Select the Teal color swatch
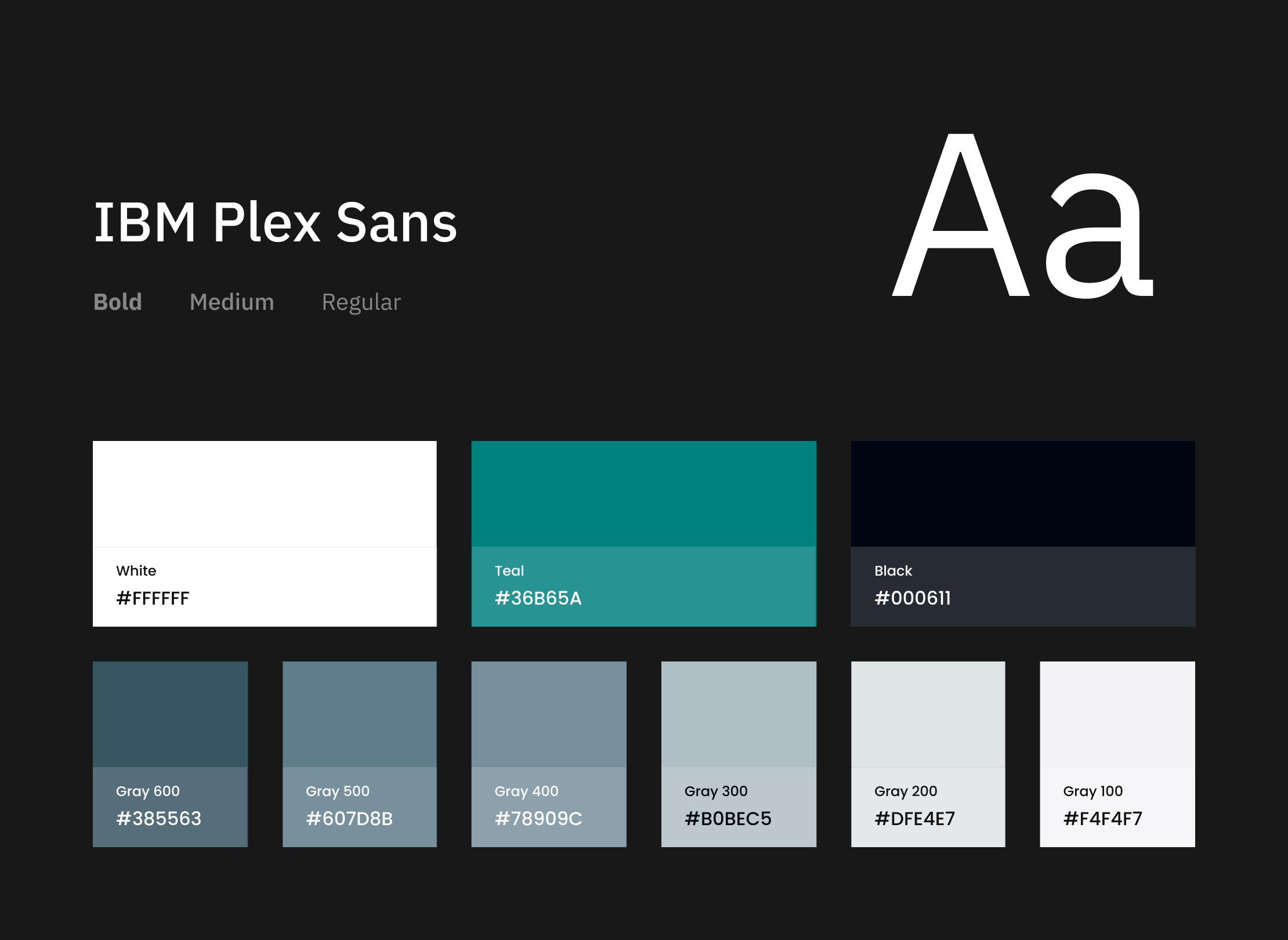This screenshot has height=940, width=1288. pyautogui.click(x=643, y=494)
